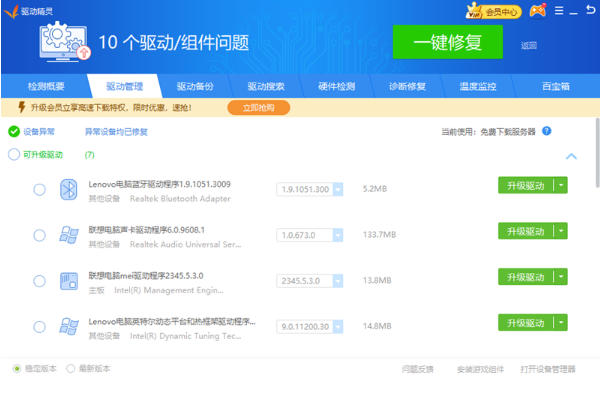The width and height of the screenshot is (600, 393).
Task: Click the 驱动精灵 logo icon
Action: (x=11, y=11)
